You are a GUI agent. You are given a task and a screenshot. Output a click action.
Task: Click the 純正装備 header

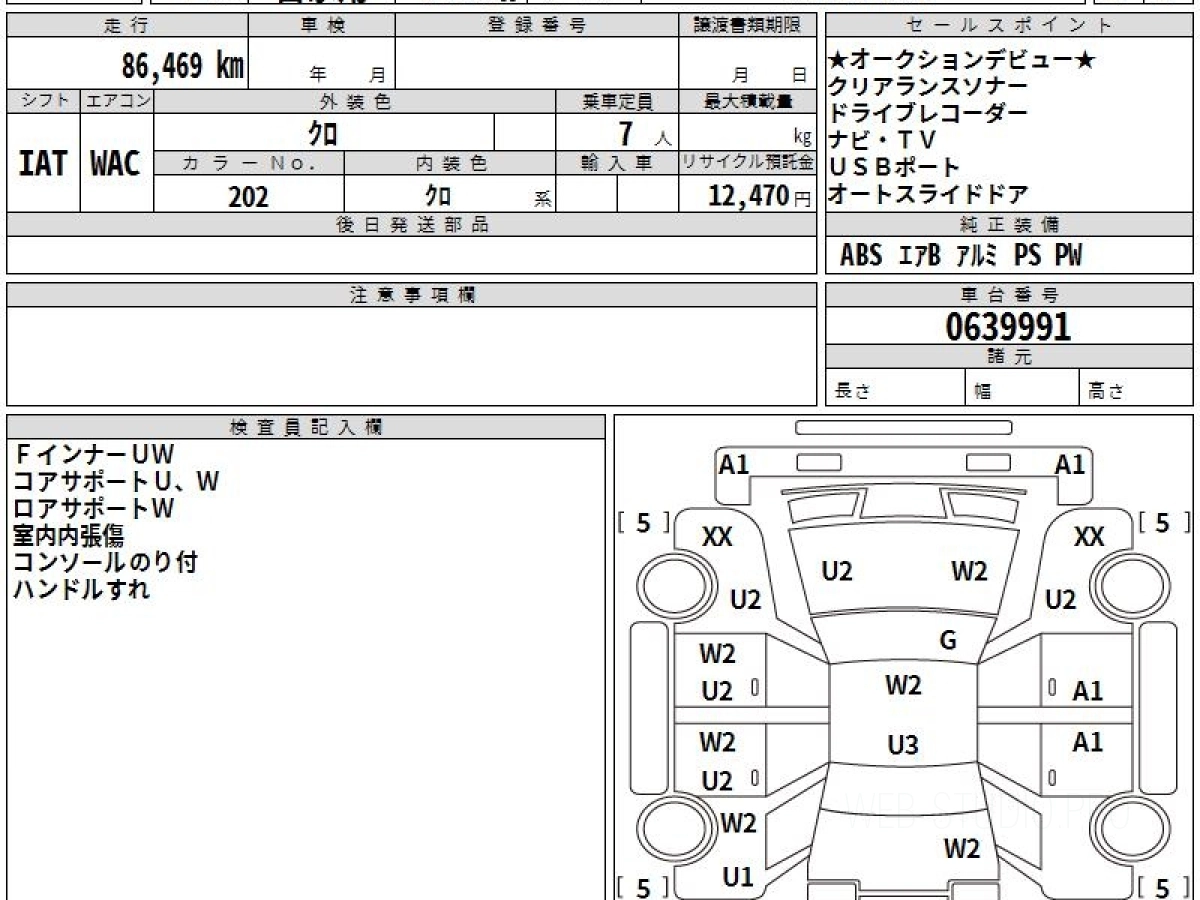pos(1009,225)
